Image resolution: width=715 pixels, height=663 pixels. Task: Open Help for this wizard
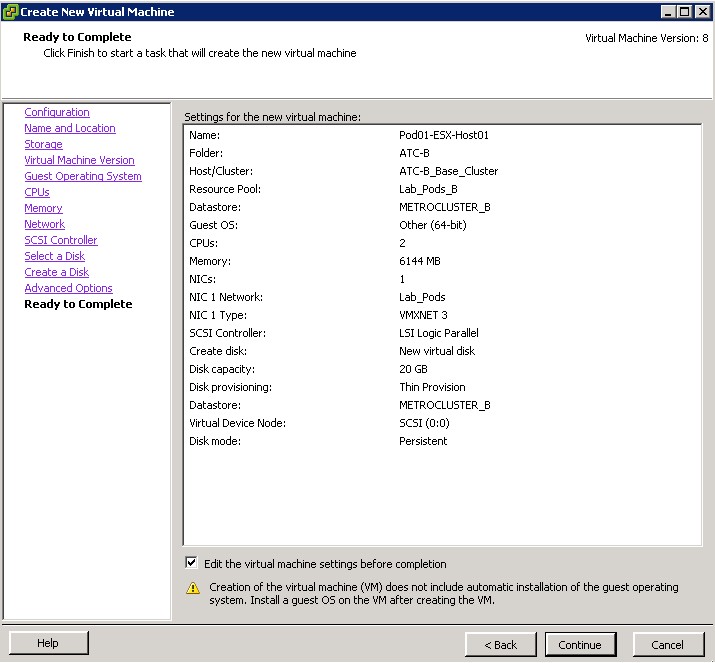point(48,644)
